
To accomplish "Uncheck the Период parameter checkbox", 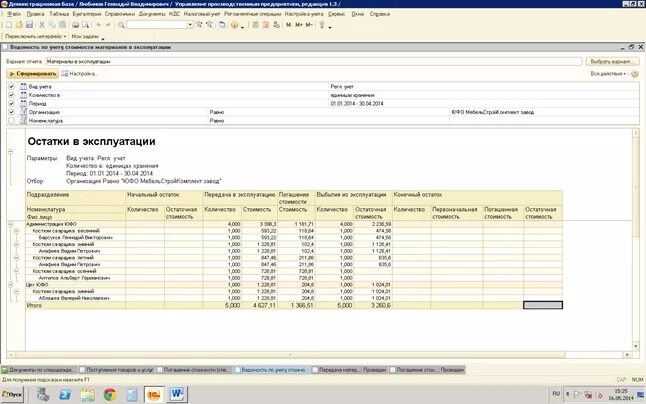I will pyautogui.click(x=12, y=103).
